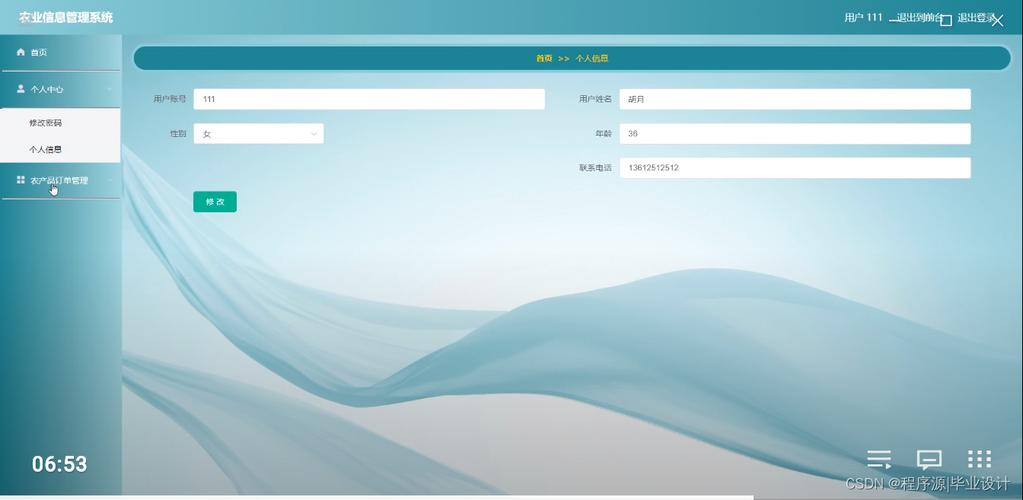
Task: Click the 退出到前台 link
Action: point(918,18)
